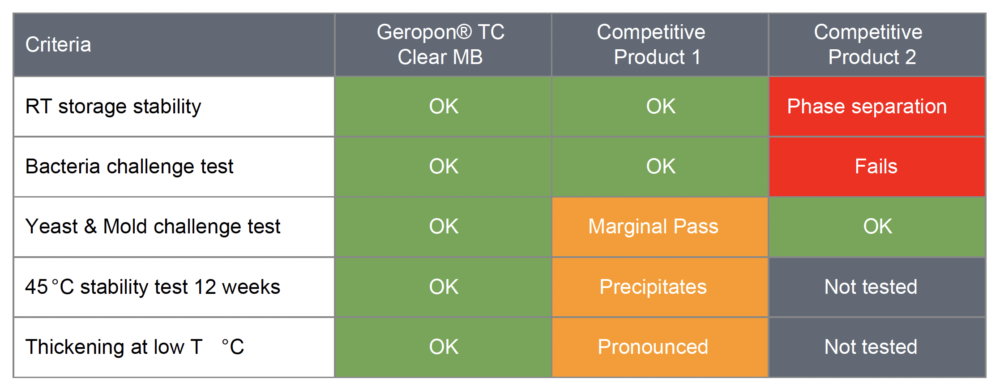Select the orange Pronounced cell
Image resolution: width=1000 pixels, height=387 pixels.
pyautogui.click(x=660, y=347)
